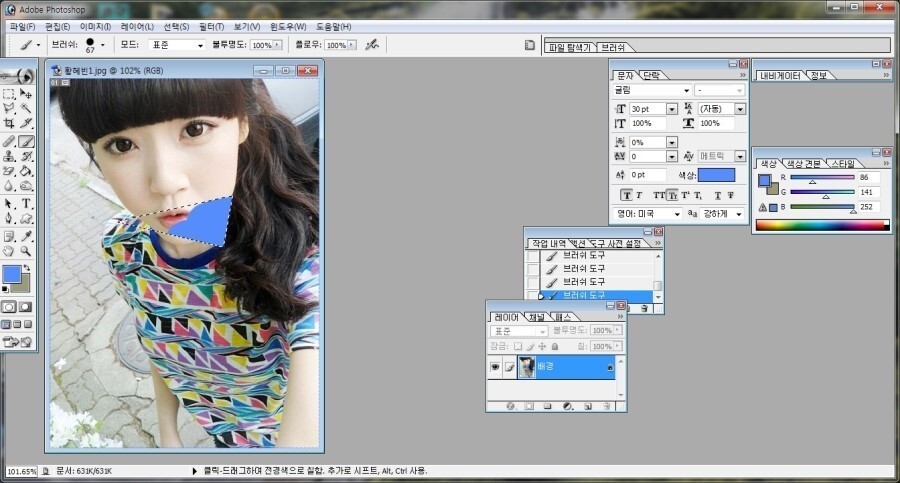Swap foreground and background colors
900x483 pixels.
point(26,268)
